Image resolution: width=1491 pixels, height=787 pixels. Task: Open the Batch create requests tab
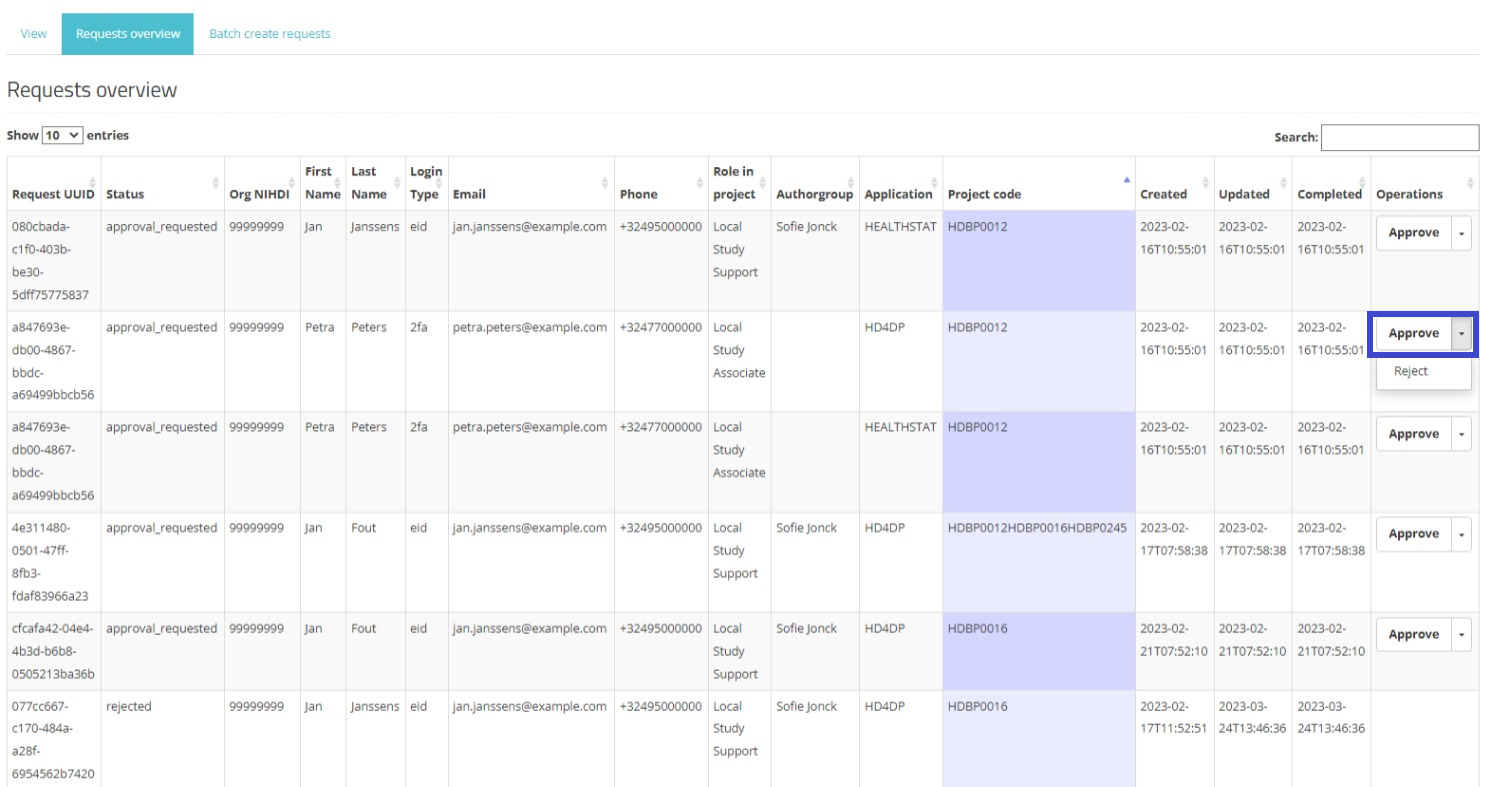269,34
